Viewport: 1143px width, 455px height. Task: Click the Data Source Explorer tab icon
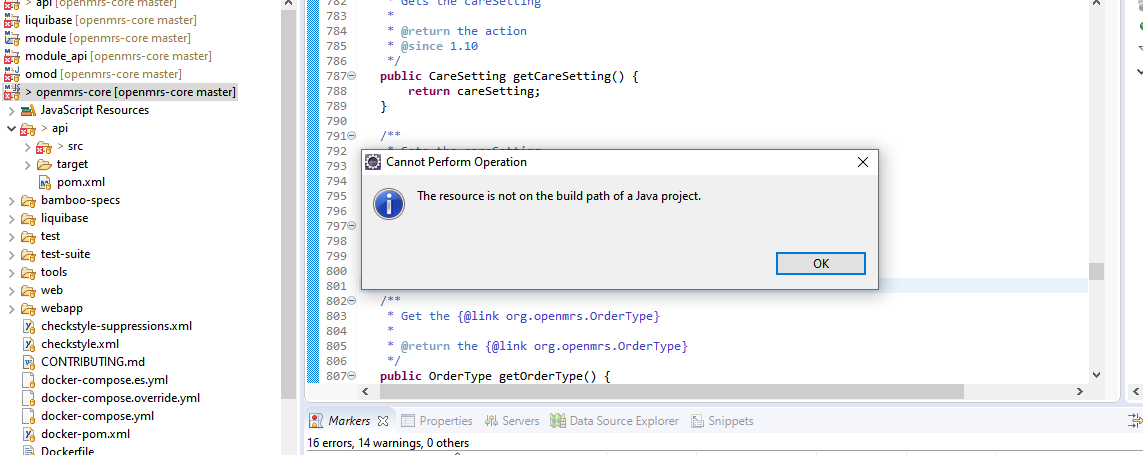pyautogui.click(x=557, y=421)
